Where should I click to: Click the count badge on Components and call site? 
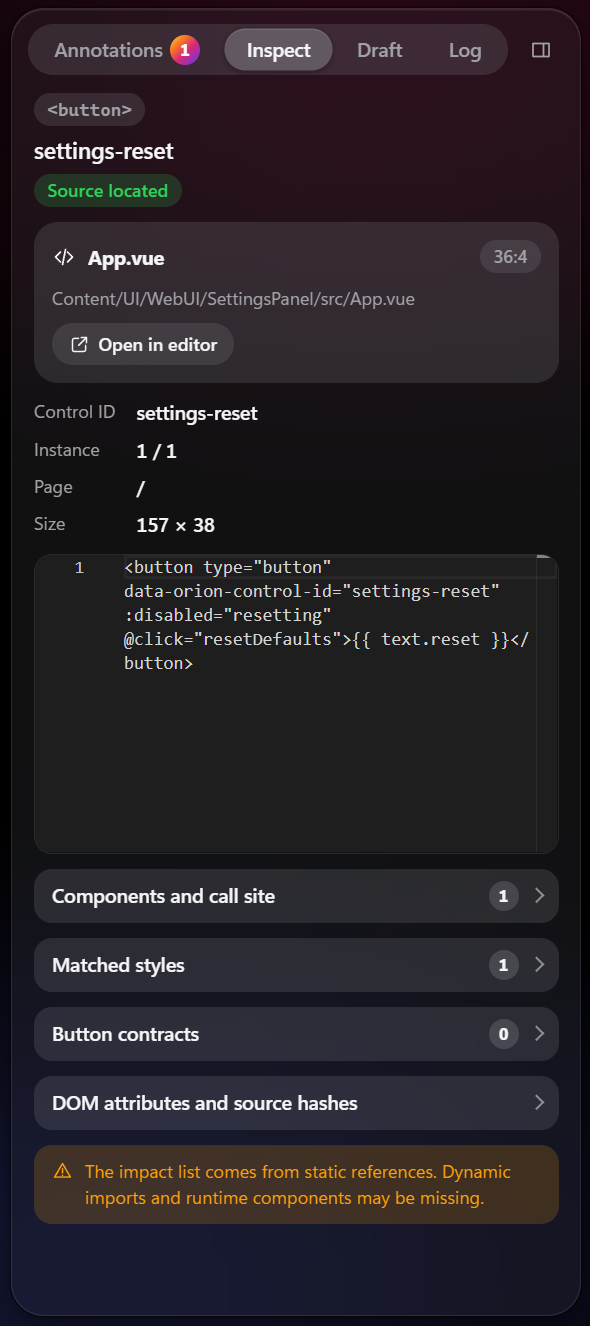coord(504,896)
